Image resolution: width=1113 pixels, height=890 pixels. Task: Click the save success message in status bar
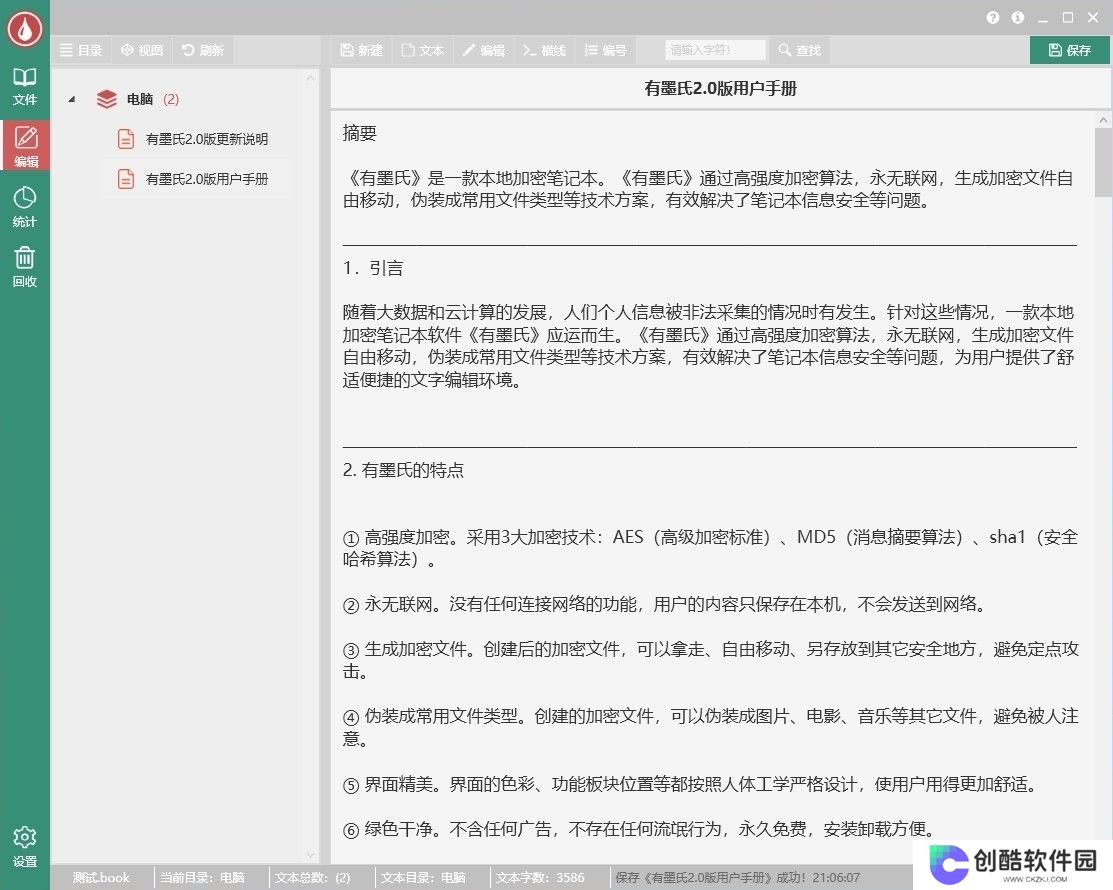738,878
